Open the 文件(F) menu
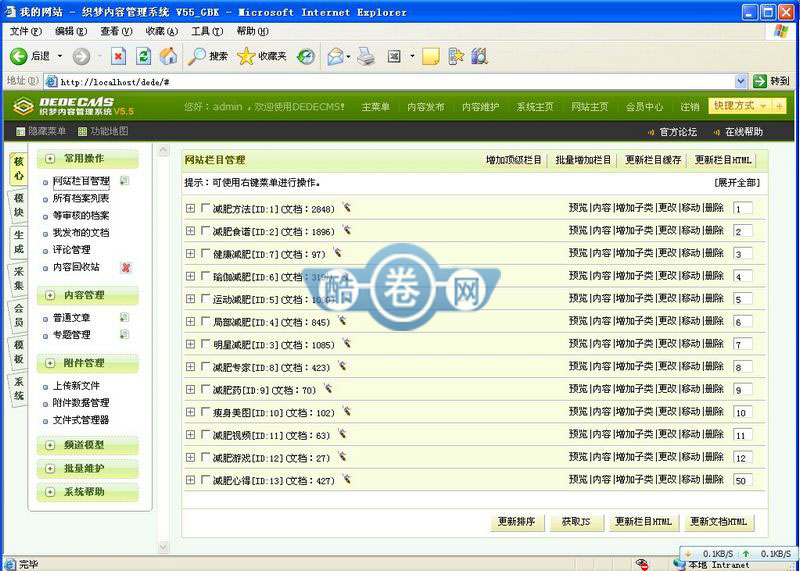 pos(26,31)
